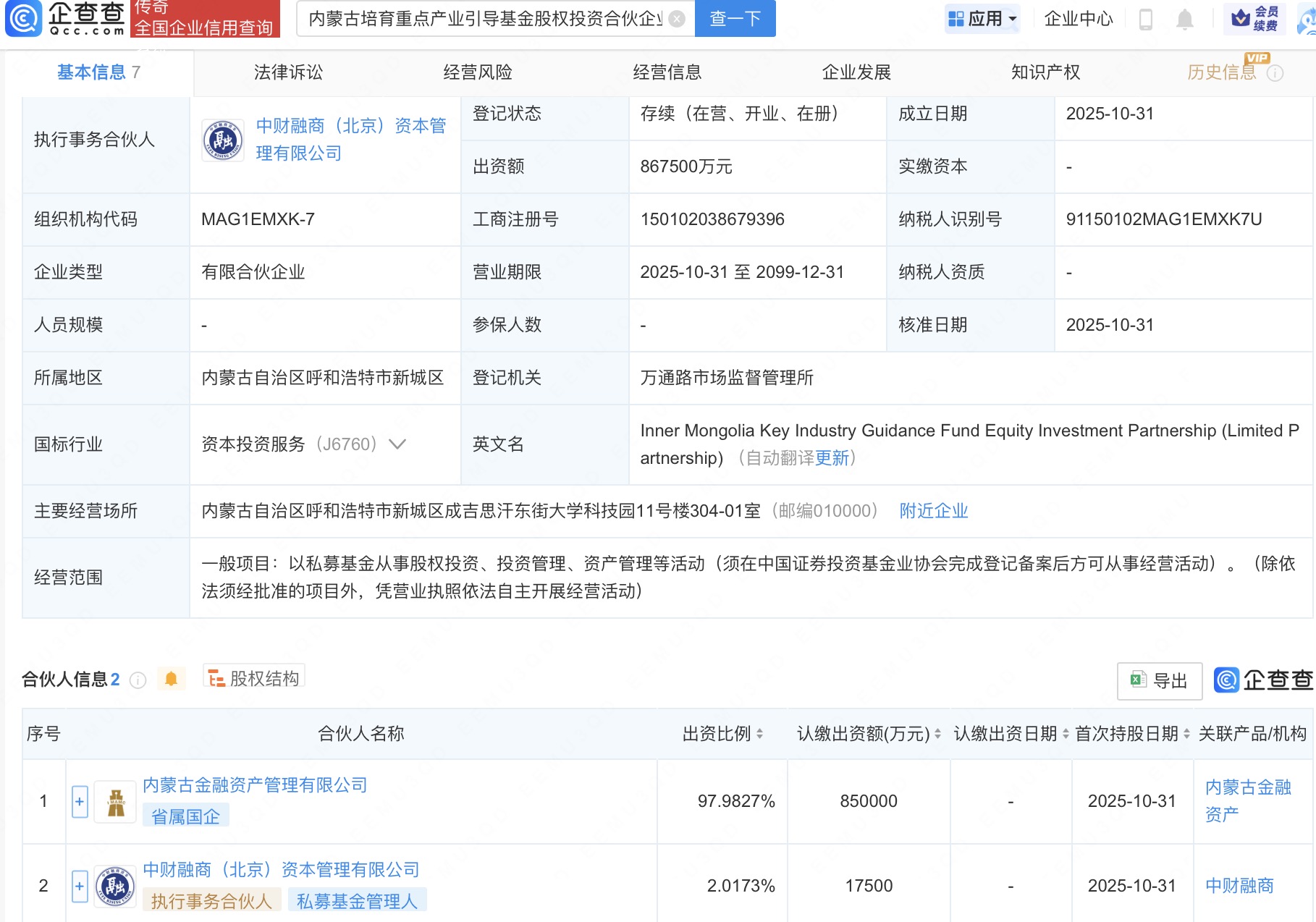Viewport: 1316px width, 922px height.
Task: Sort by 首次持股日期 column
Action: 1186,734
